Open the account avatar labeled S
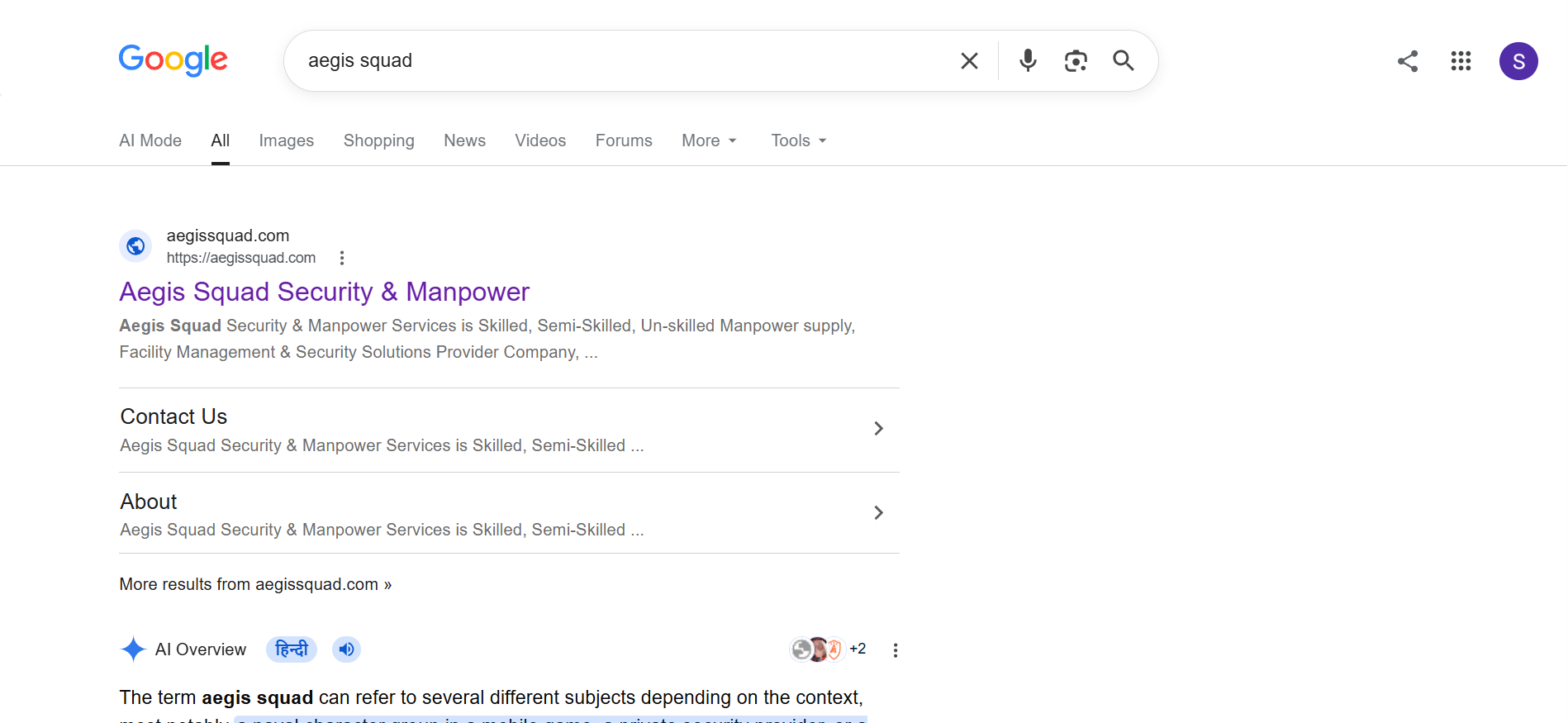1568x723 pixels. tap(1518, 61)
